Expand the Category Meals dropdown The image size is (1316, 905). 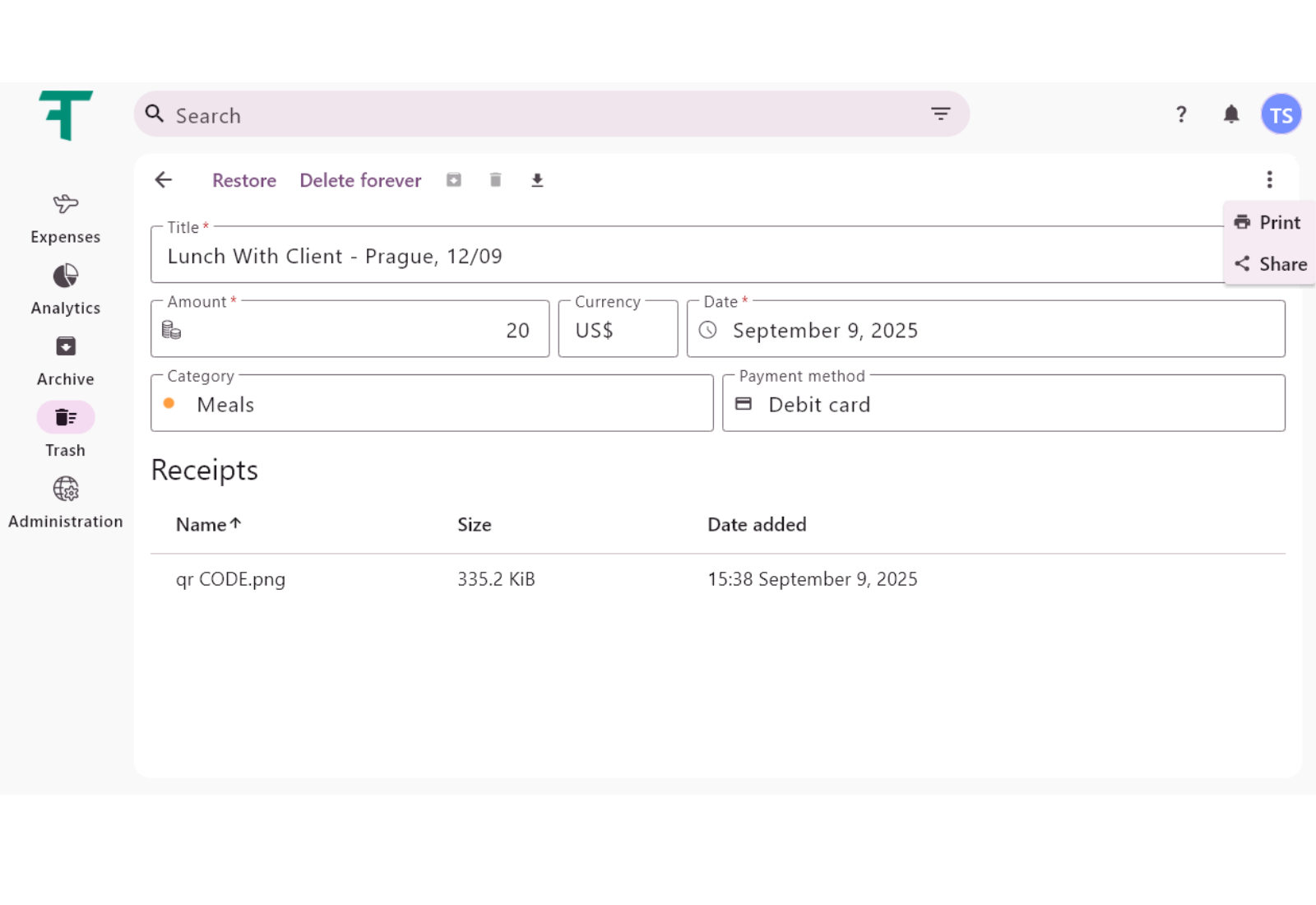[x=432, y=404]
